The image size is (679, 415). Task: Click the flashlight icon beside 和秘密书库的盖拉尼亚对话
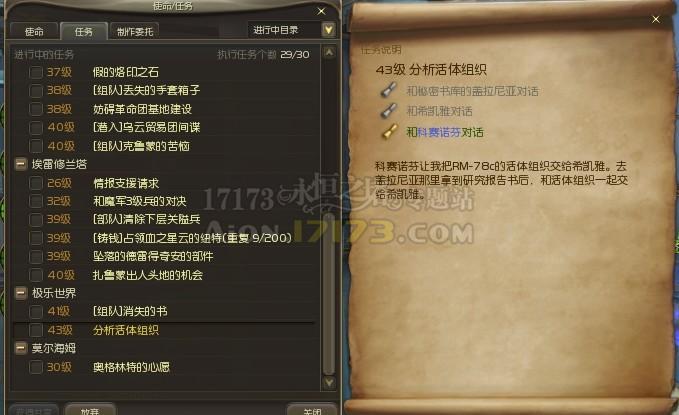[389, 90]
